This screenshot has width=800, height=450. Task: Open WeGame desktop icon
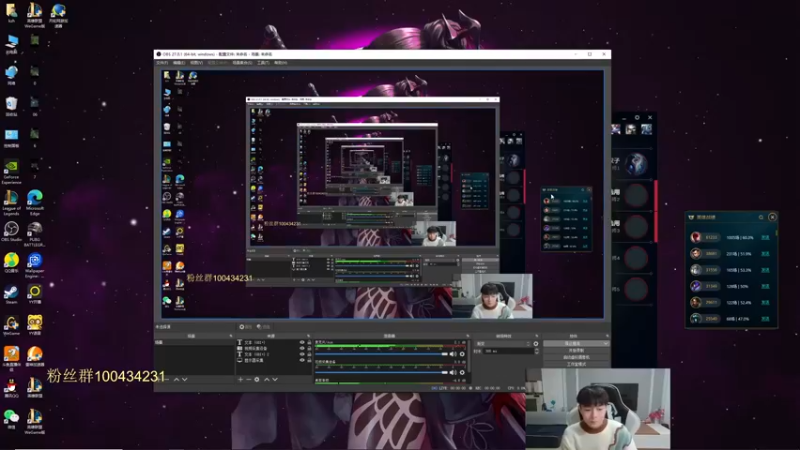pyautogui.click(x=11, y=325)
